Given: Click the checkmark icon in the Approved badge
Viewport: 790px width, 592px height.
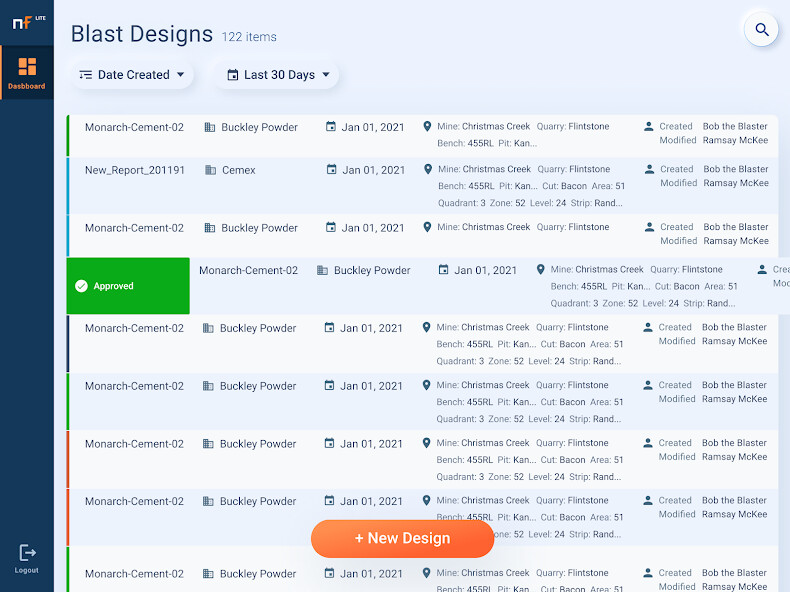Looking at the screenshot, I should [81, 286].
